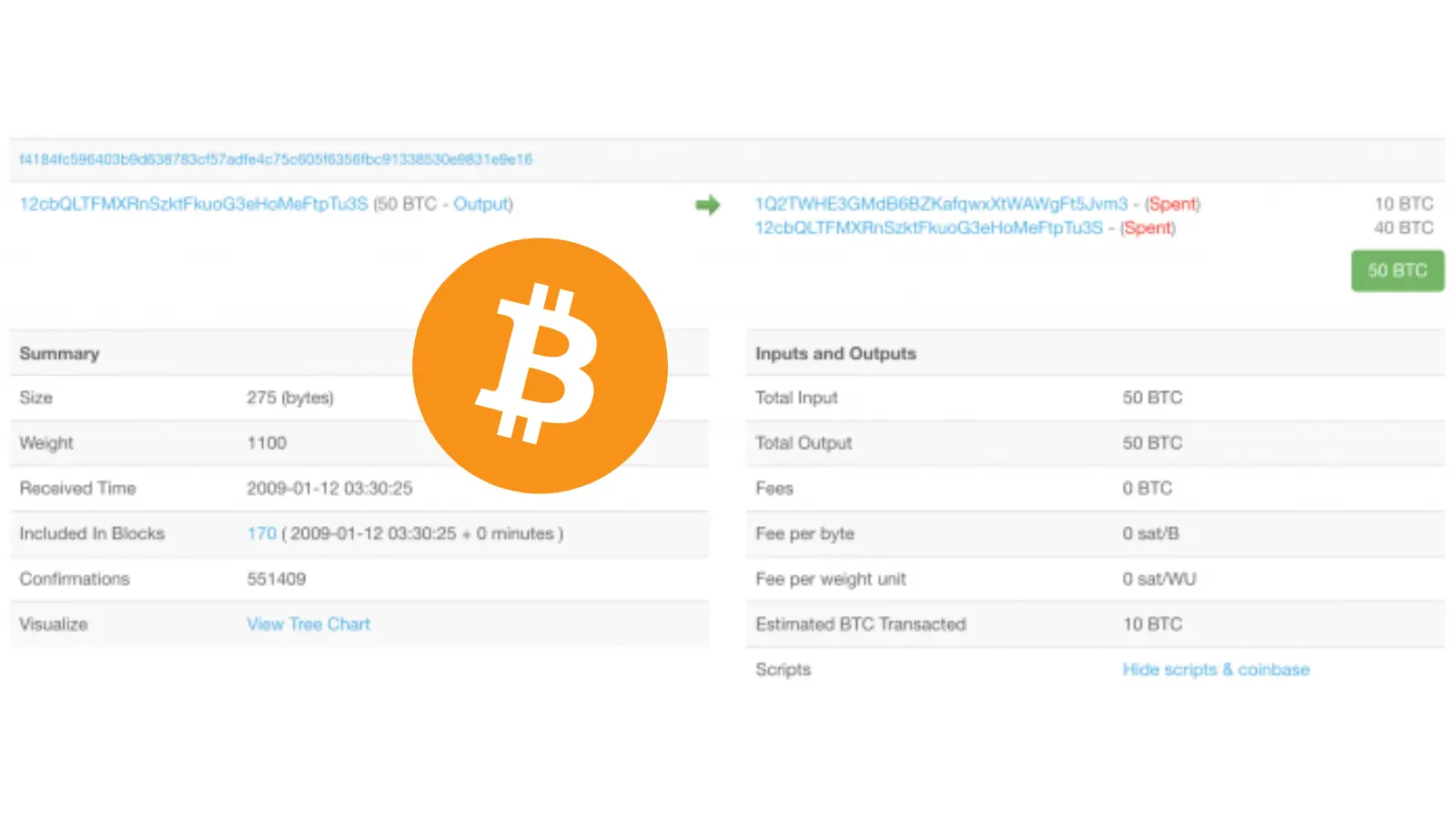
Task: Click Spent on the 40 BTC output
Action: coord(1148,227)
